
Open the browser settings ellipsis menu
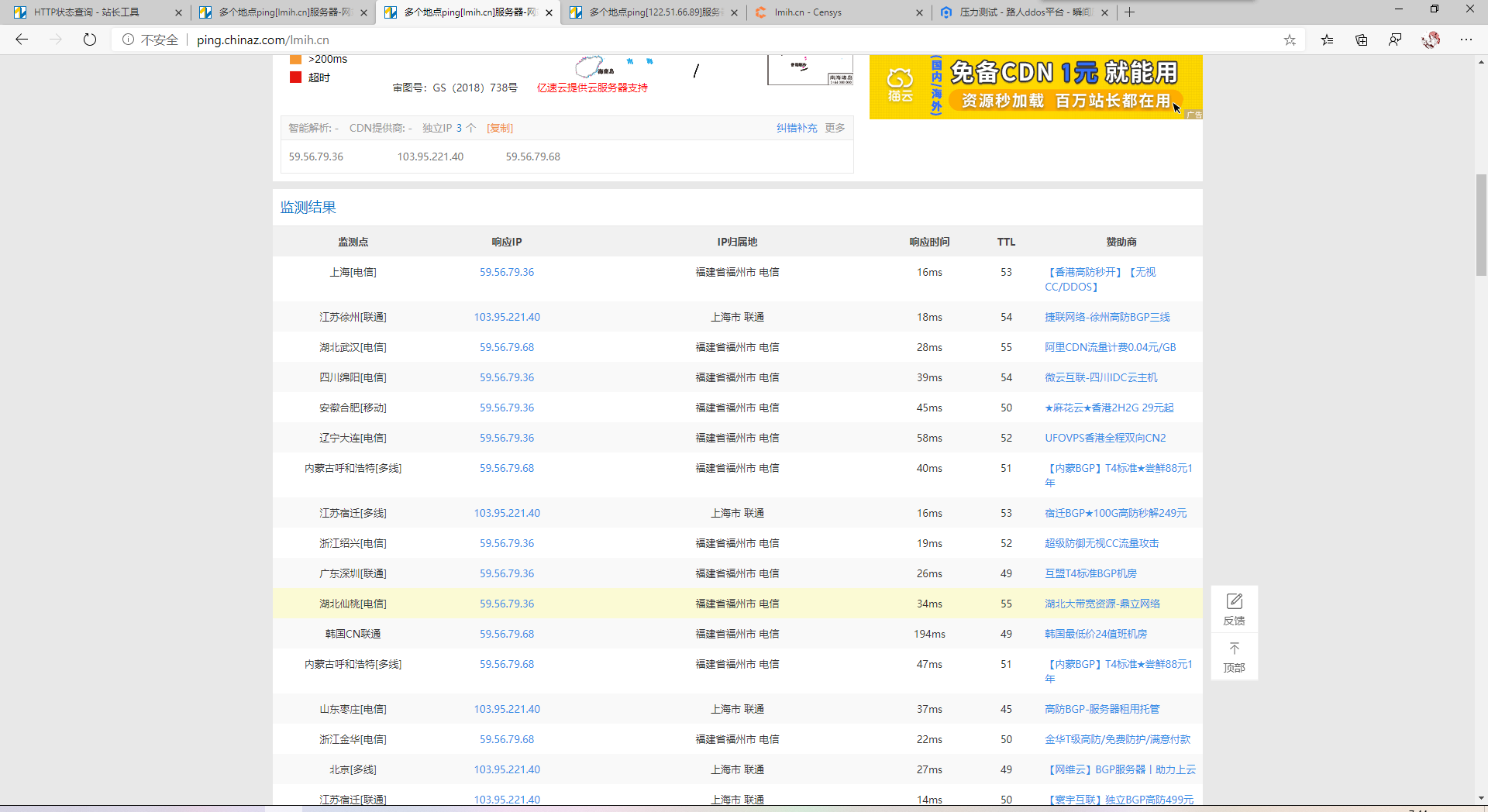(1467, 40)
